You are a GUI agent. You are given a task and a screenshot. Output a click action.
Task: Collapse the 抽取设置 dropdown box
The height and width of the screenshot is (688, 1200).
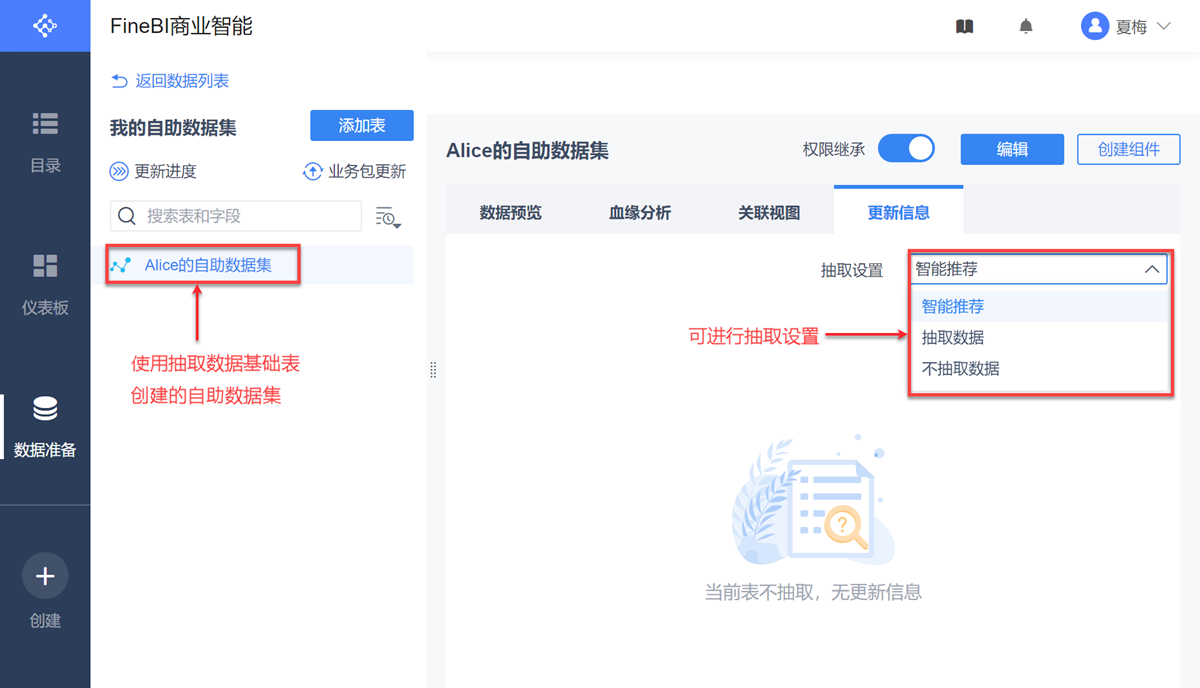pyautogui.click(x=1038, y=269)
